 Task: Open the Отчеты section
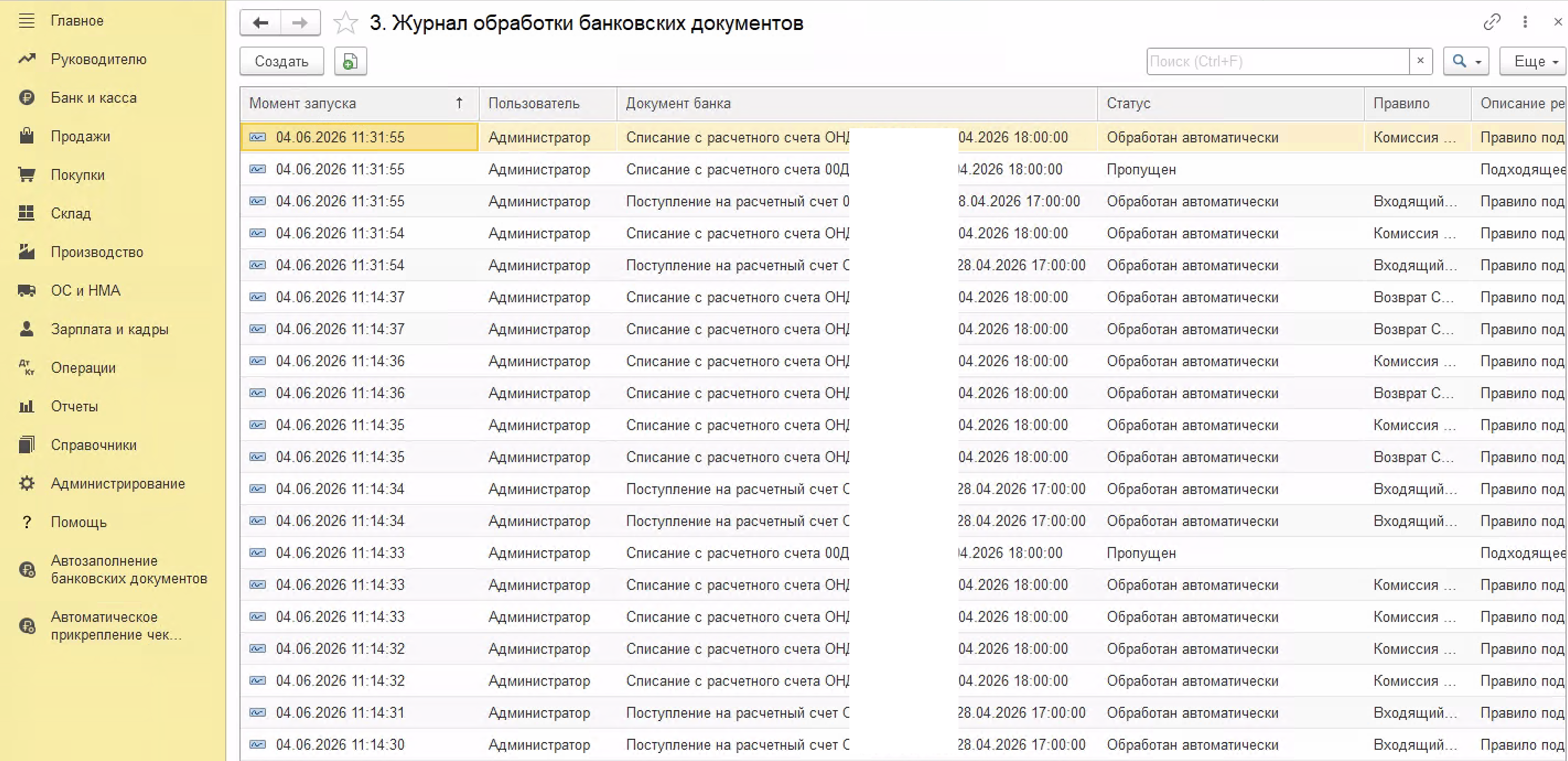[x=74, y=406]
